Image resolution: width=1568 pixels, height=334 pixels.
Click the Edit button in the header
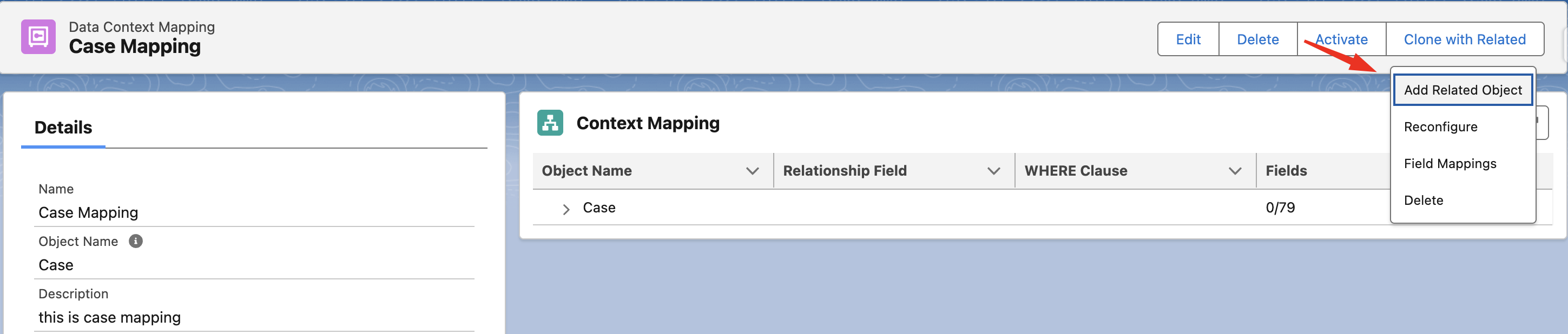1188,39
